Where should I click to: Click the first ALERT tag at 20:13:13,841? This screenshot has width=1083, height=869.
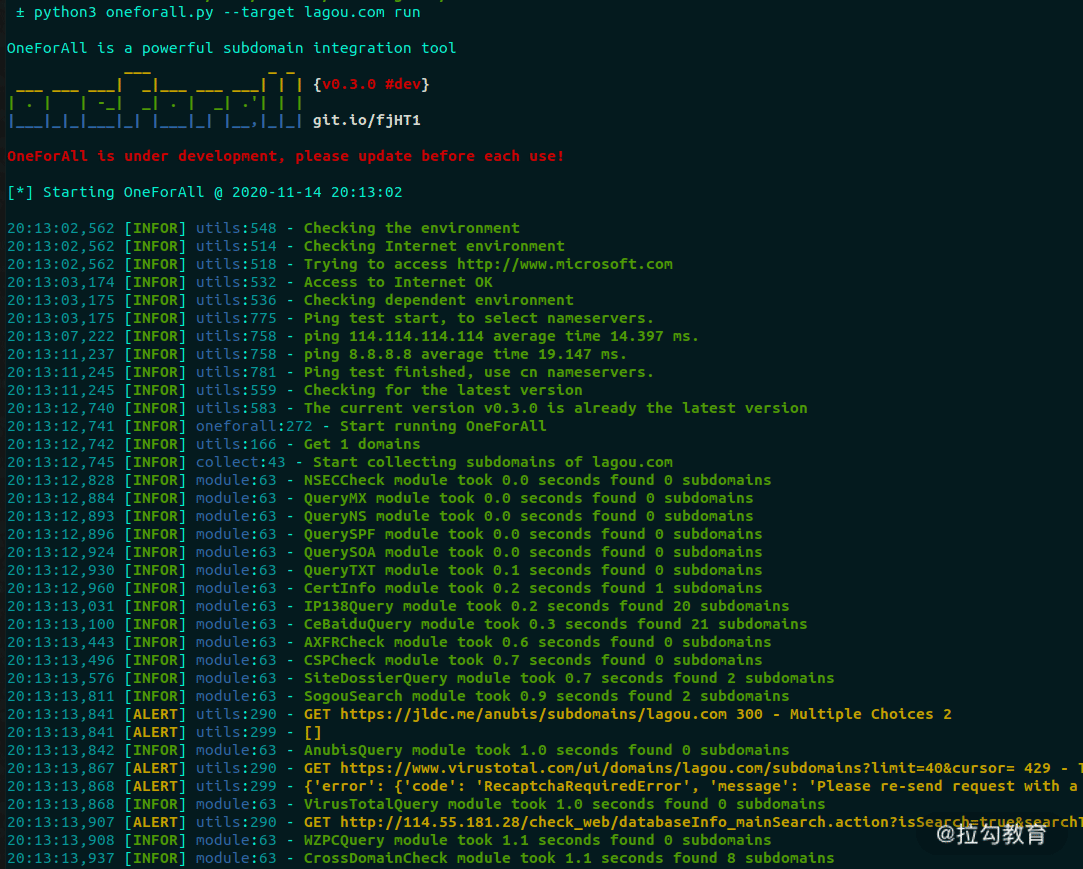155,714
